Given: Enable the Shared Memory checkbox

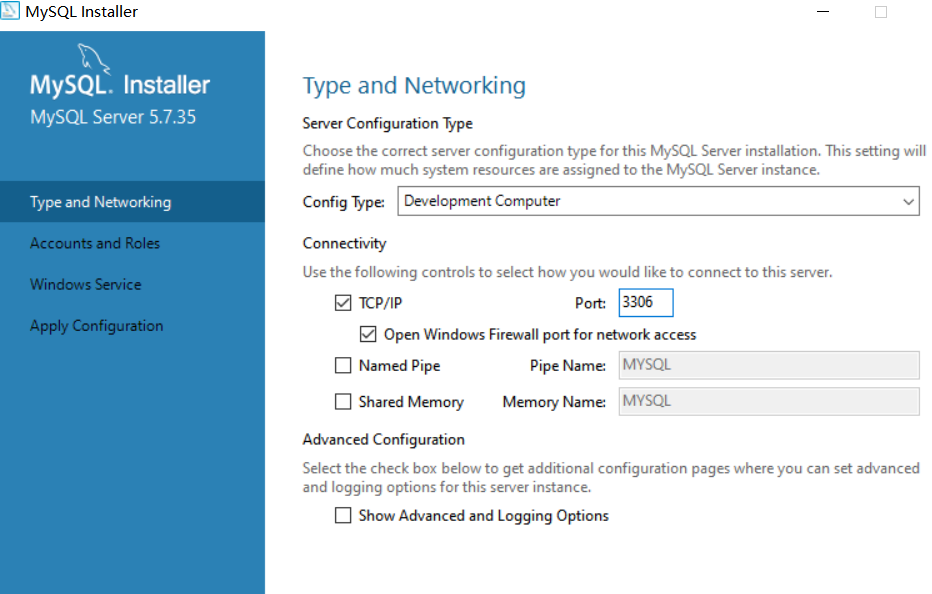Looking at the screenshot, I should [343, 402].
